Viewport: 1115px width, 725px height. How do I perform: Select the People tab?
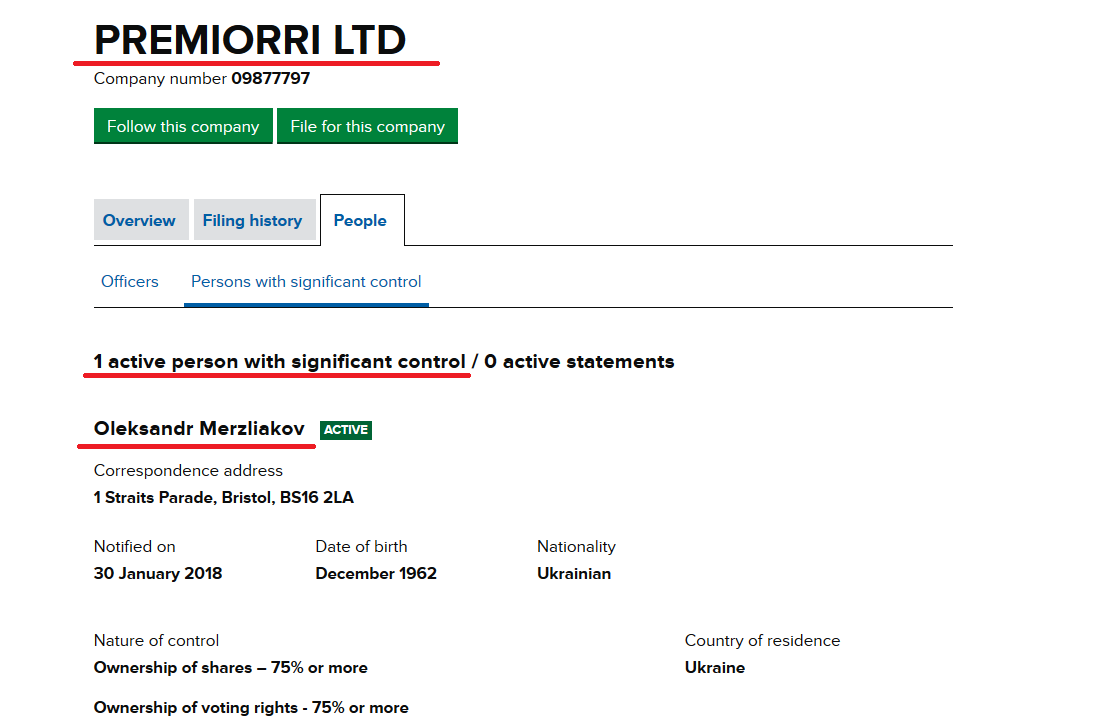(362, 220)
